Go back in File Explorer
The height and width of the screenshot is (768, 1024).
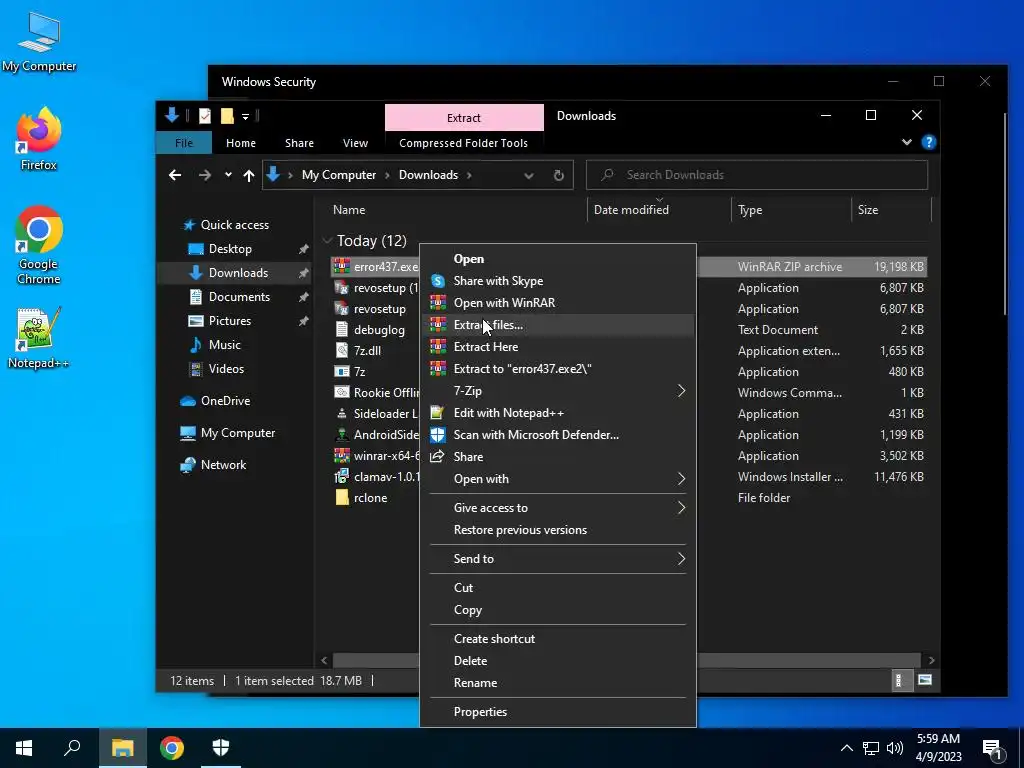[174, 175]
